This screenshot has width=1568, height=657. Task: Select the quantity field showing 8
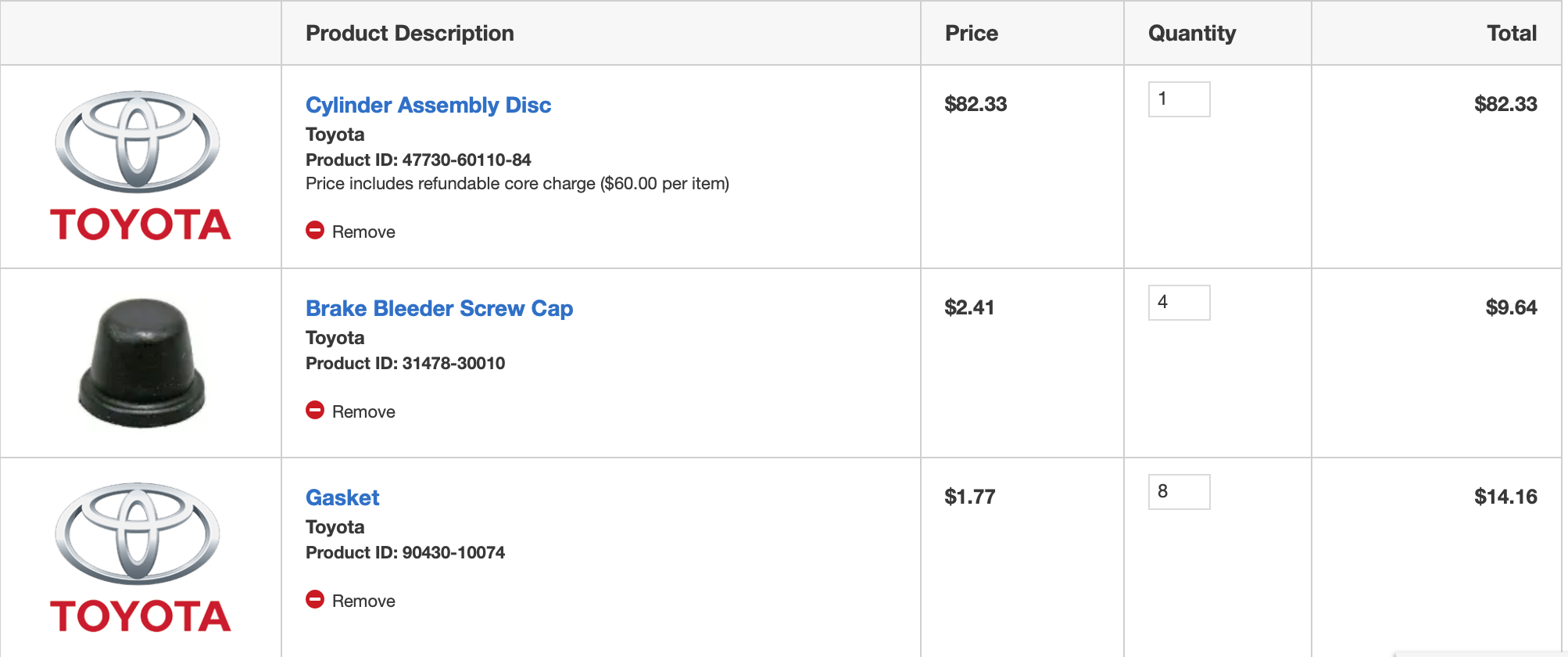1179,492
